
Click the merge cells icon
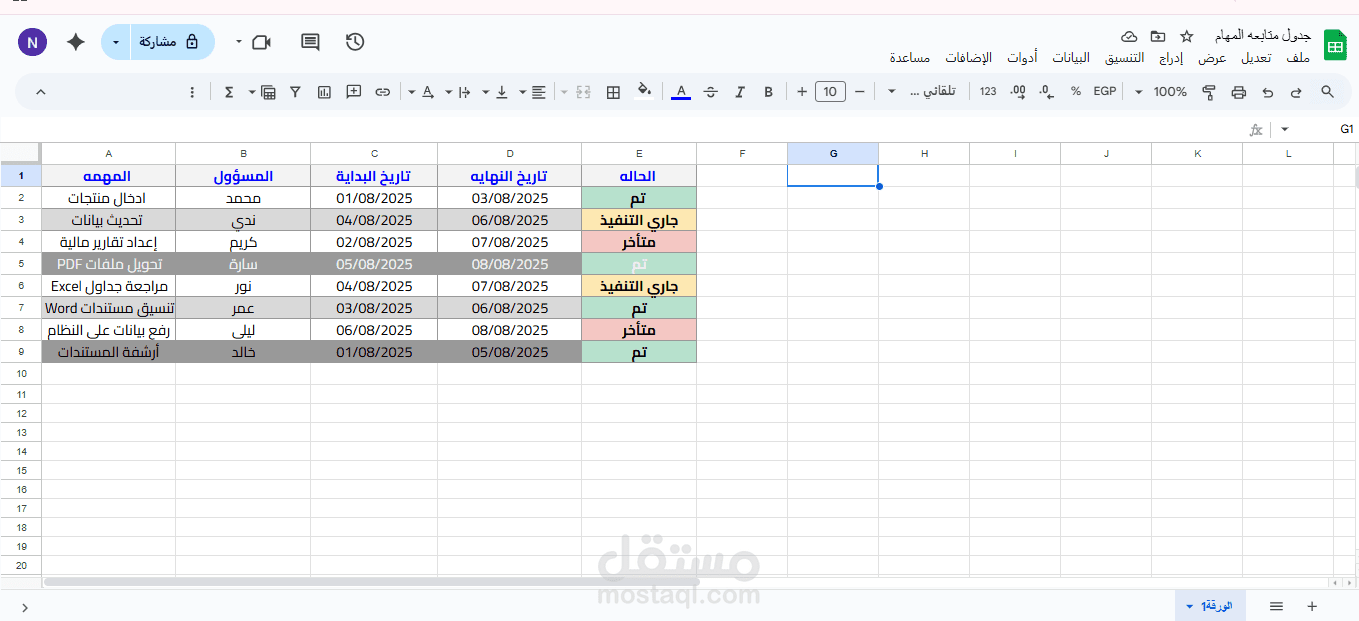[x=584, y=92]
